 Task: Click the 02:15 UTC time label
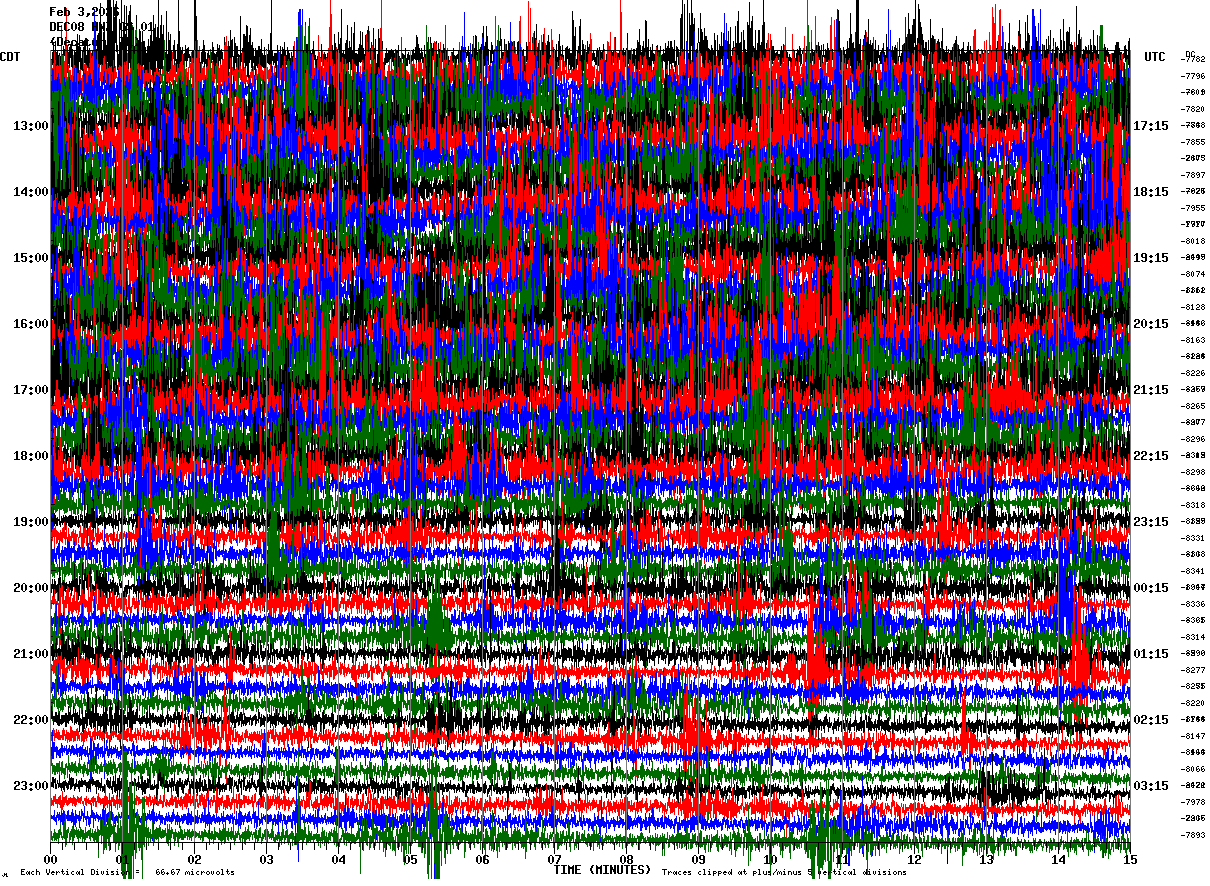coord(1151,720)
